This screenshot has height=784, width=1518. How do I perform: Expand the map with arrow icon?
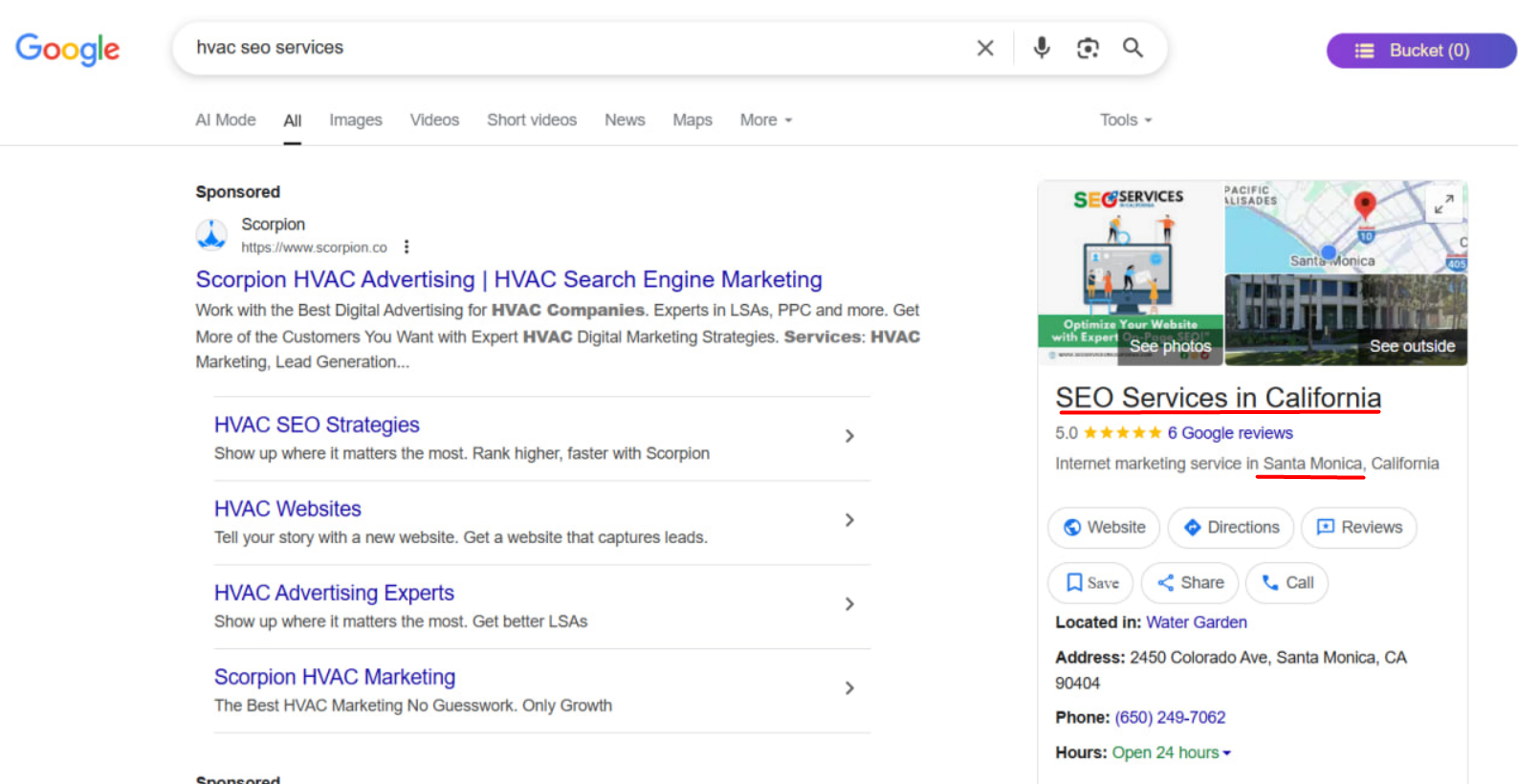[1443, 203]
